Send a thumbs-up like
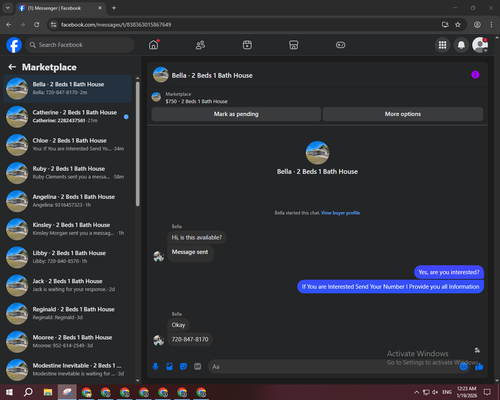 (479, 367)
